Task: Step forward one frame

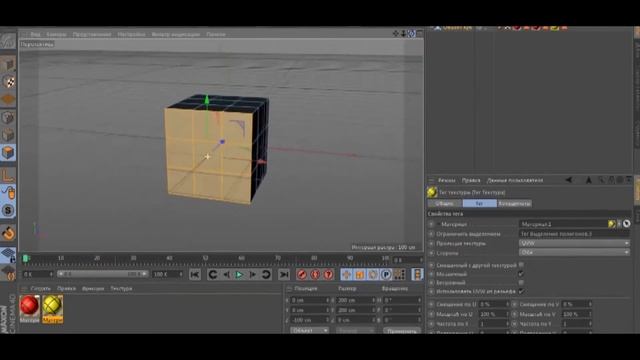Action: (x=253, y=275)
